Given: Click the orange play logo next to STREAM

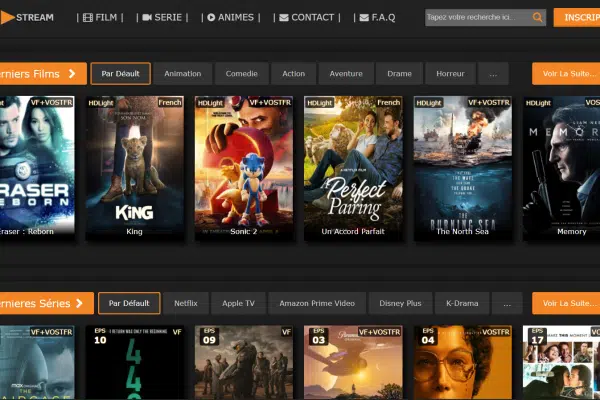Looking at the screenshot, I should click(x=7, y=17).
